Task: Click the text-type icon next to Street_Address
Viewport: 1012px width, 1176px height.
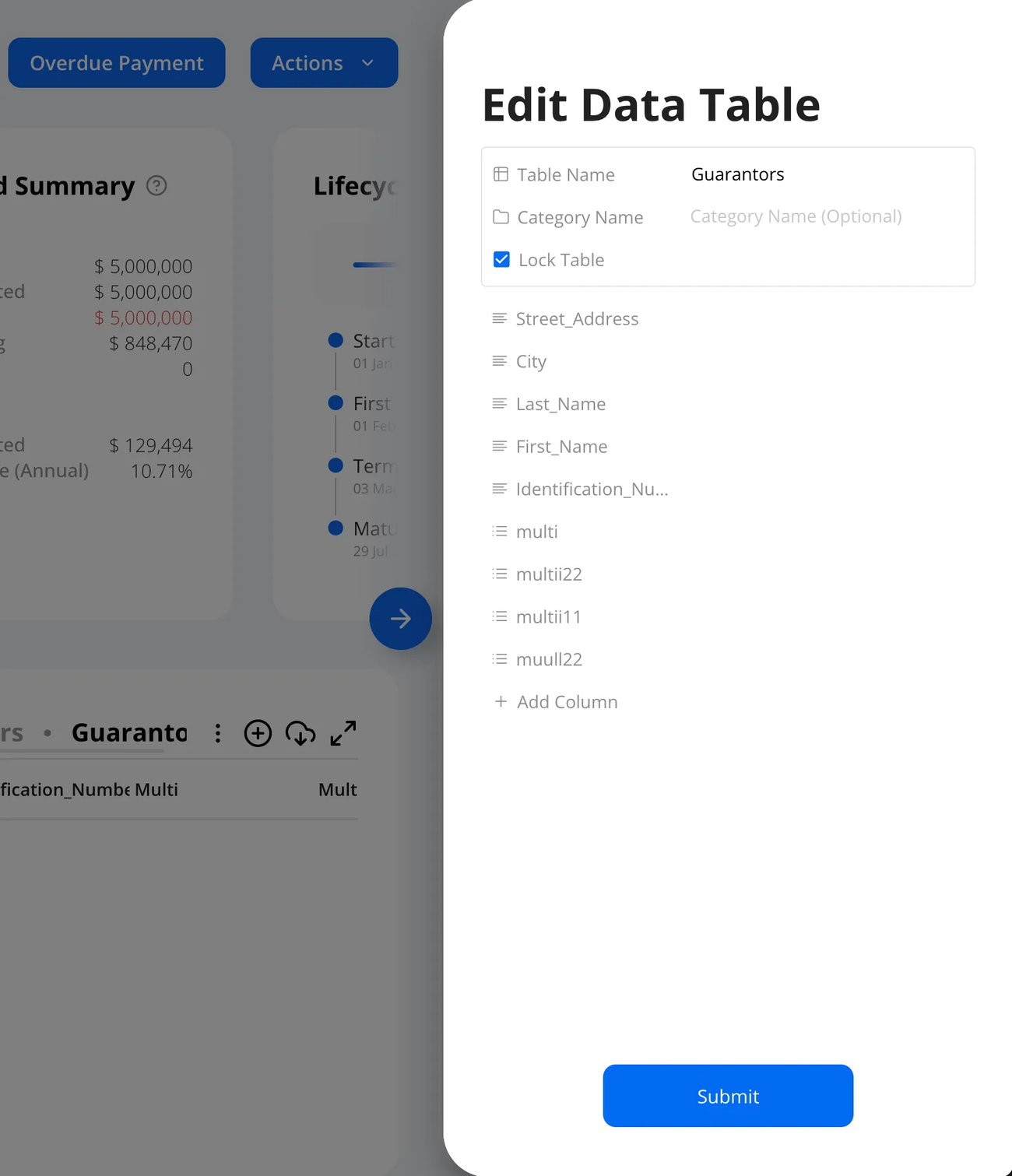Action: coord(500,318)
